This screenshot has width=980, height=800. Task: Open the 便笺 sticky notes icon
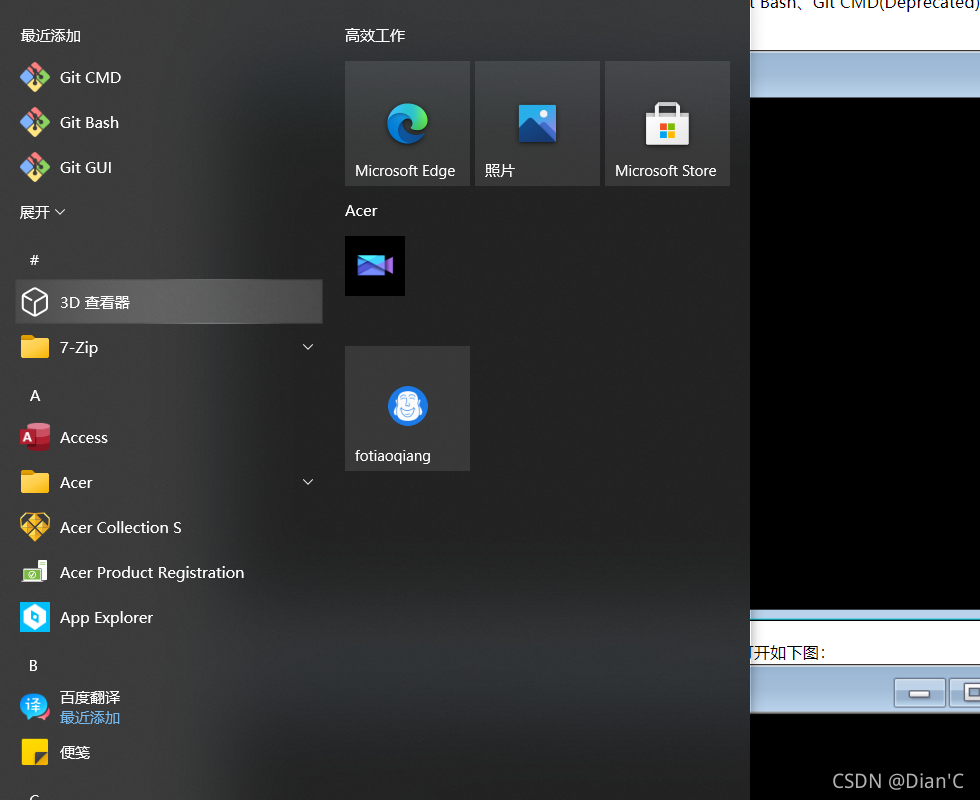click(x=35, y=752)
